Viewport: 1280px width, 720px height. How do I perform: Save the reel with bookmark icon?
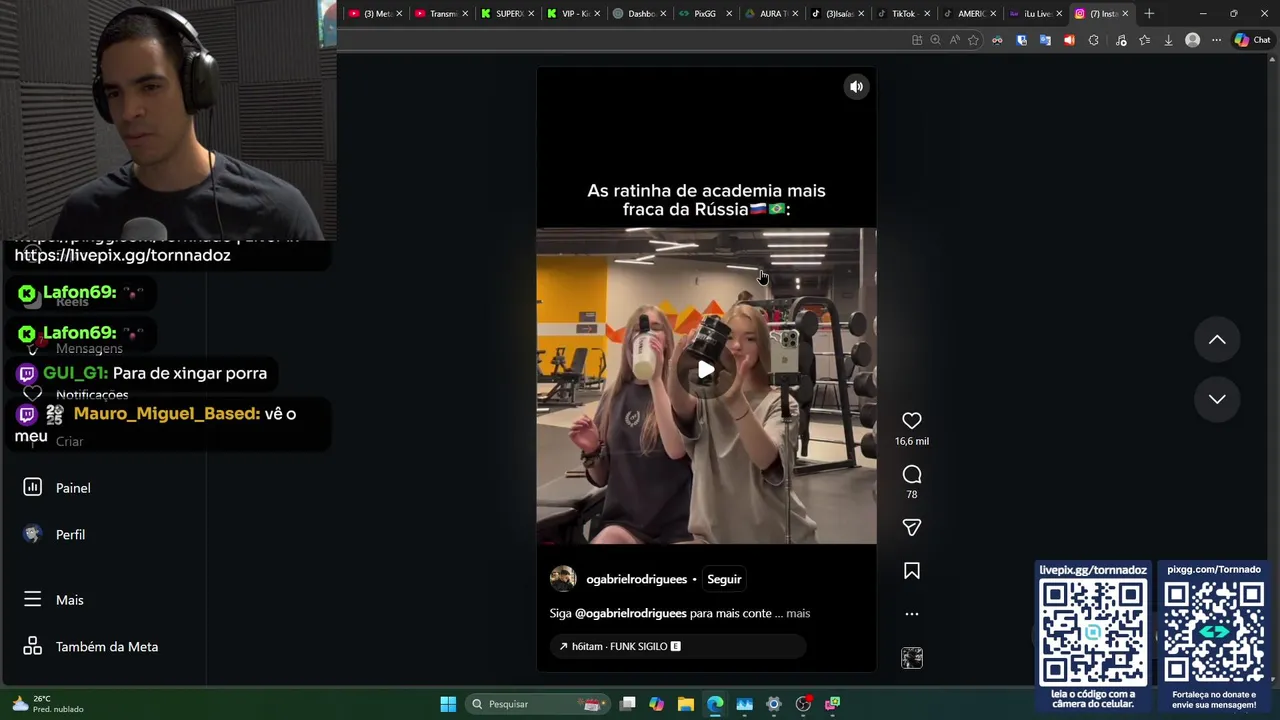[x=911, y=571]
